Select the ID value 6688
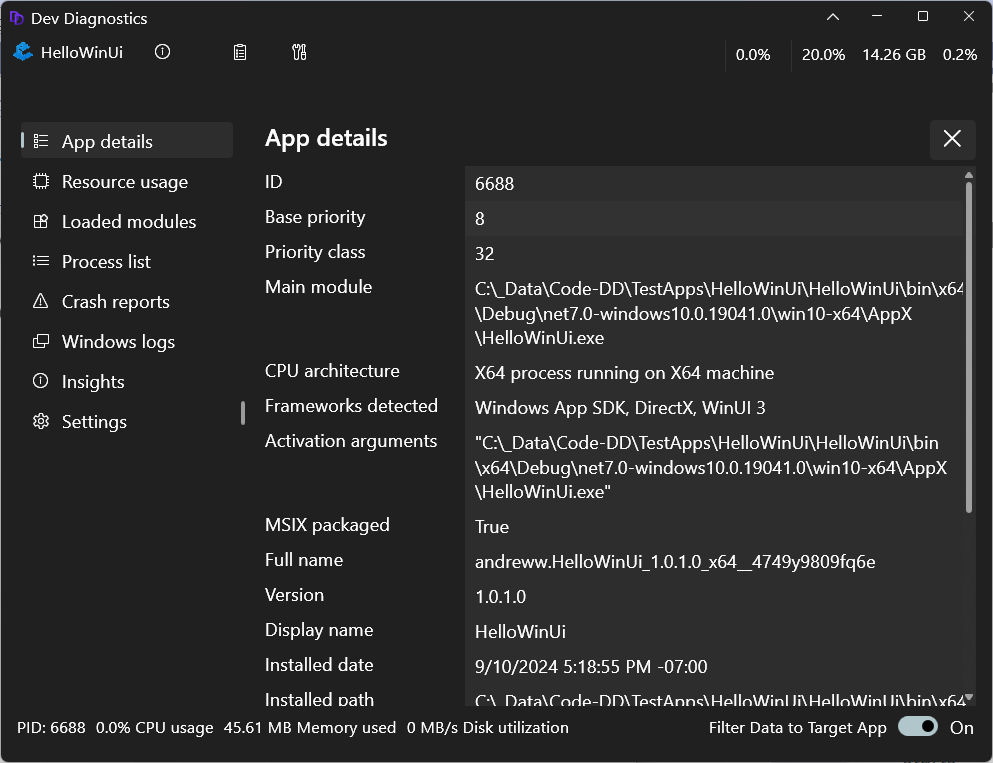 [x=495, y=184]
